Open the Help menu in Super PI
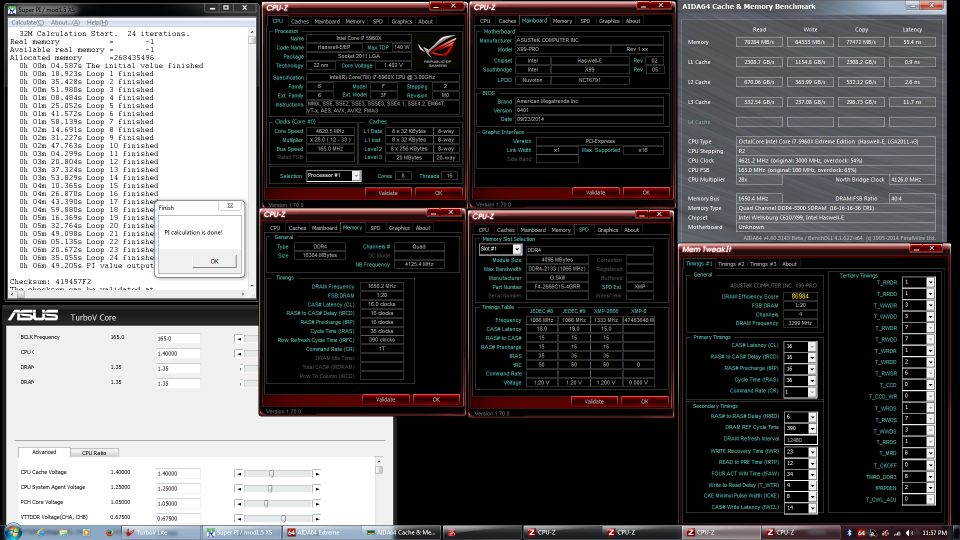 tap(97, 22)
